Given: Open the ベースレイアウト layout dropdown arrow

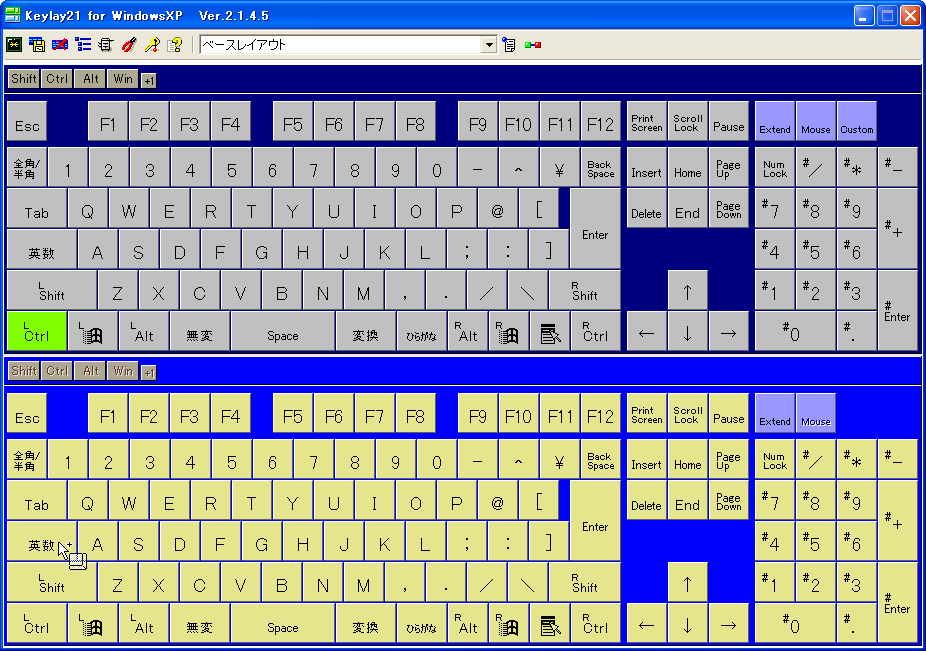Looking at the screenshot, I should (488, 44).
